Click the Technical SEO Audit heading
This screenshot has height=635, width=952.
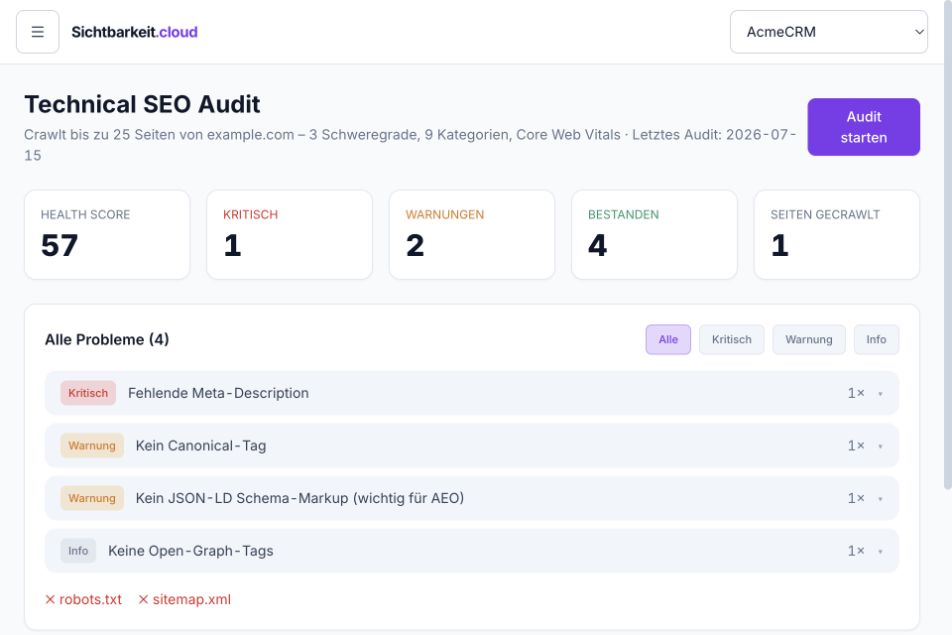click(142, 104)
